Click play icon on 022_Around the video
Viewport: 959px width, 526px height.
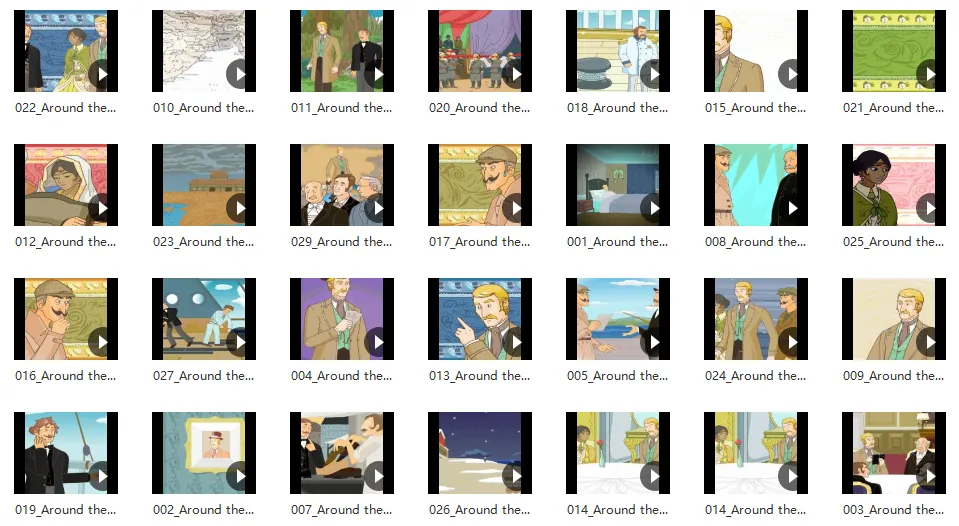102,75
